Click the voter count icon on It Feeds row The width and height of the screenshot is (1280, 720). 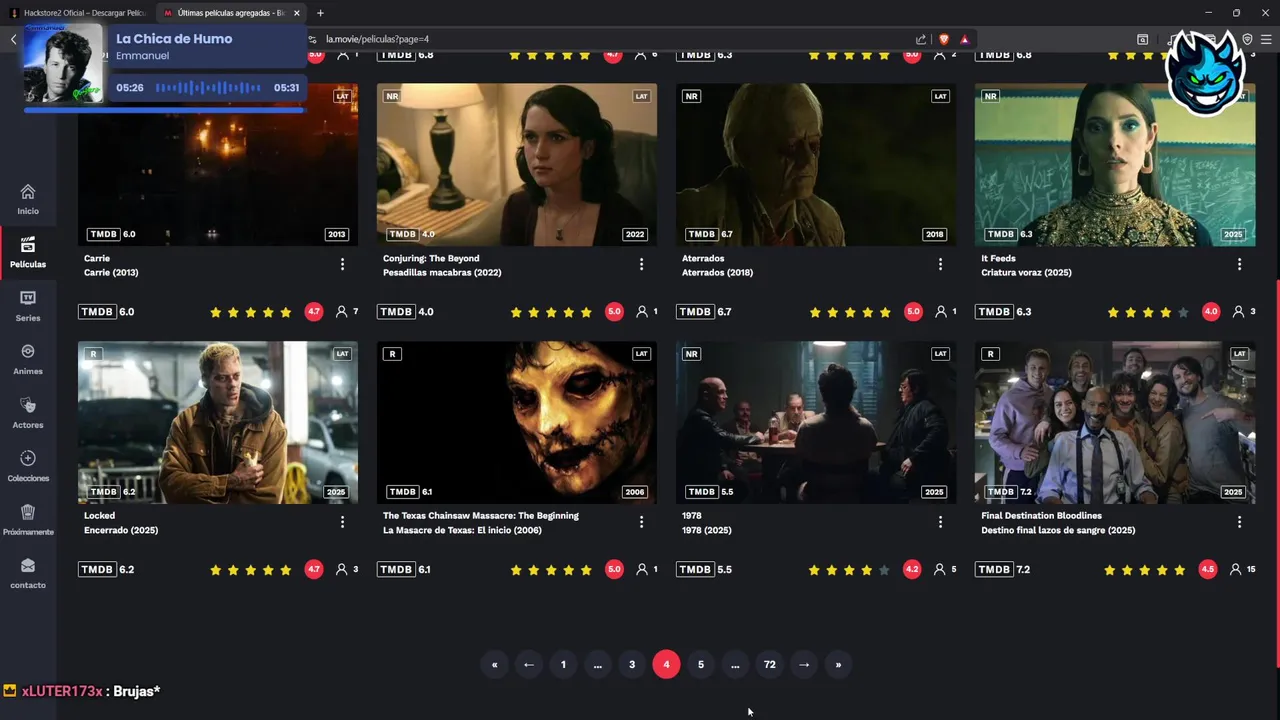[1238, 312]
